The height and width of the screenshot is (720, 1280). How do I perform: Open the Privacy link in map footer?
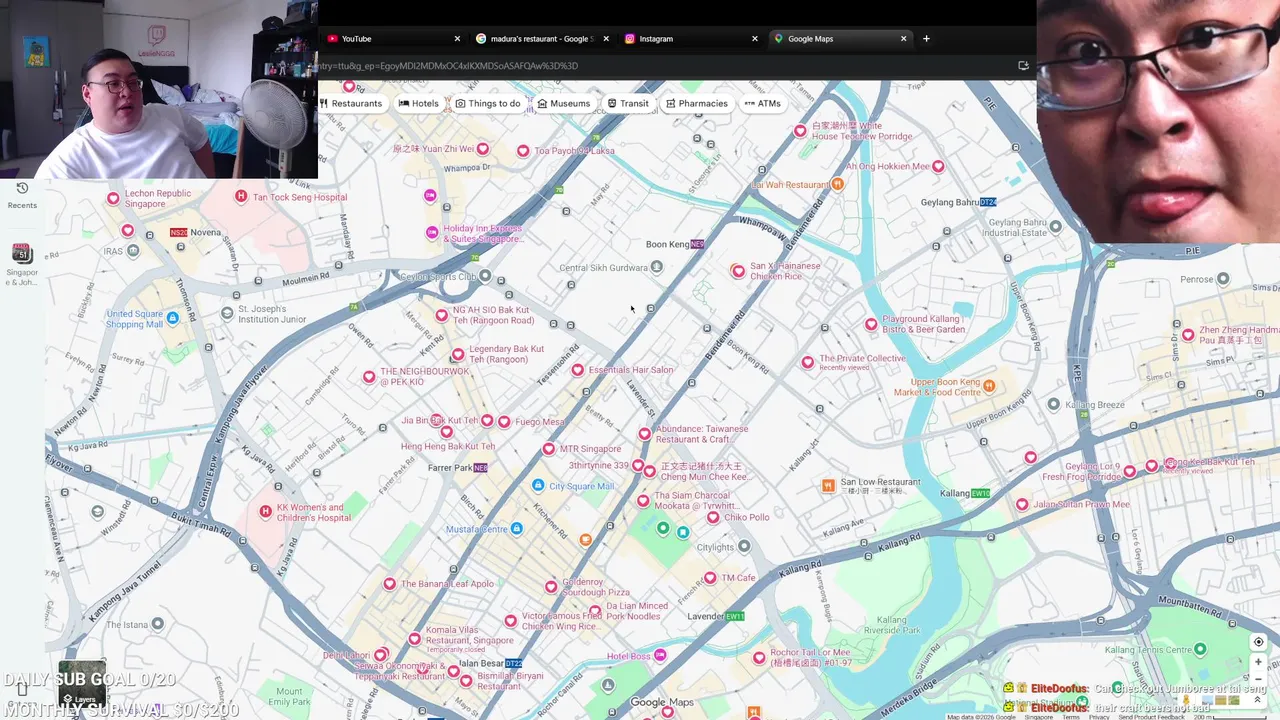[1099, 717]
